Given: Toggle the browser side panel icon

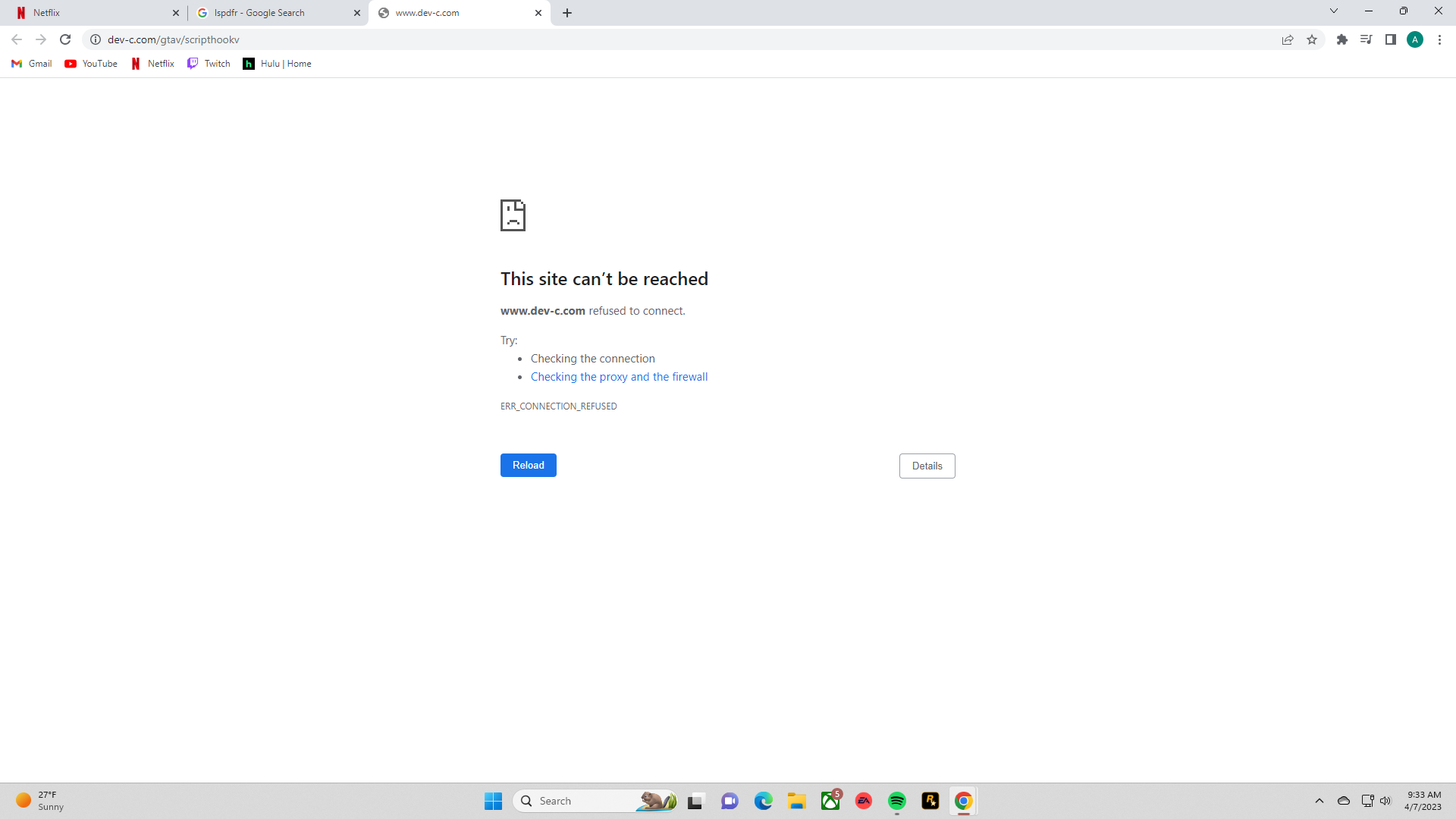Looking at the screenshot, I should (1391, 39).
